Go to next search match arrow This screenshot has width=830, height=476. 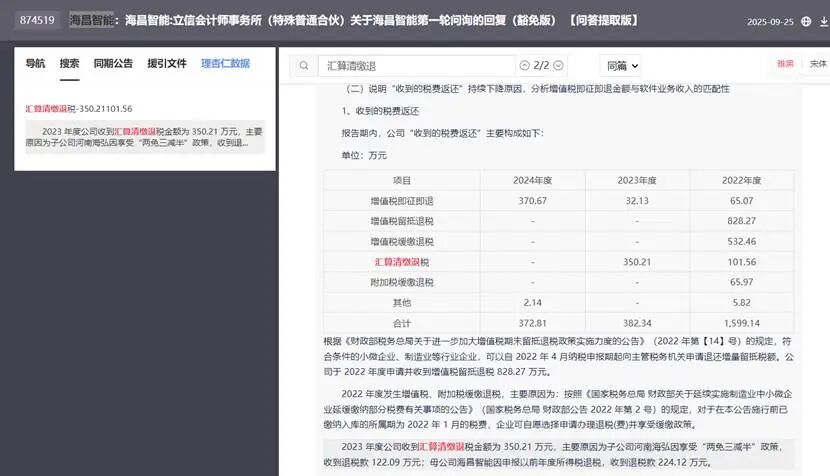(x=558, y=65)
